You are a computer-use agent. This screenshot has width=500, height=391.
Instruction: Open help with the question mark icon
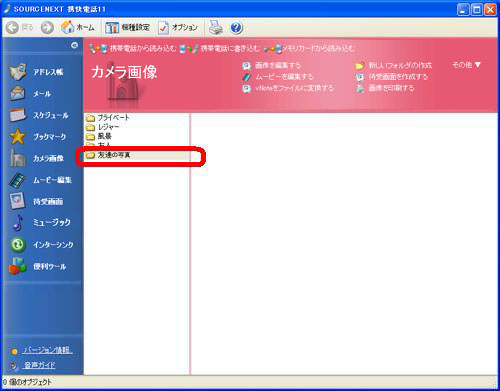[236, 28]
